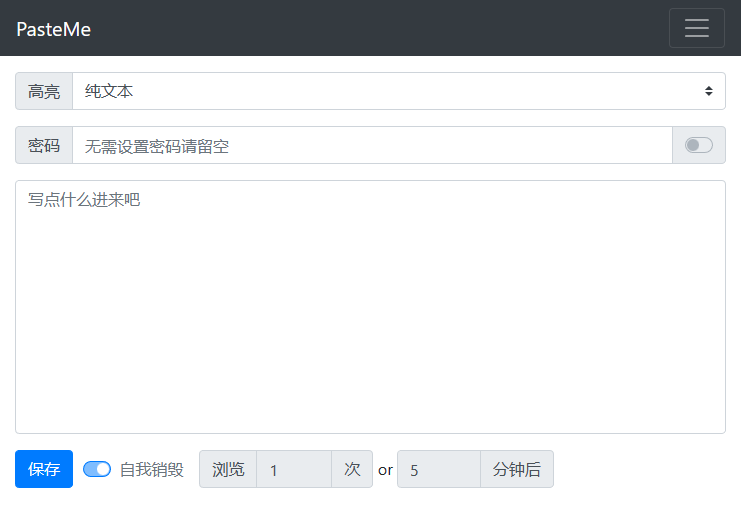Select the minutes field showing 5
This screenshot has height=505, width=741.
coord(439,469)
